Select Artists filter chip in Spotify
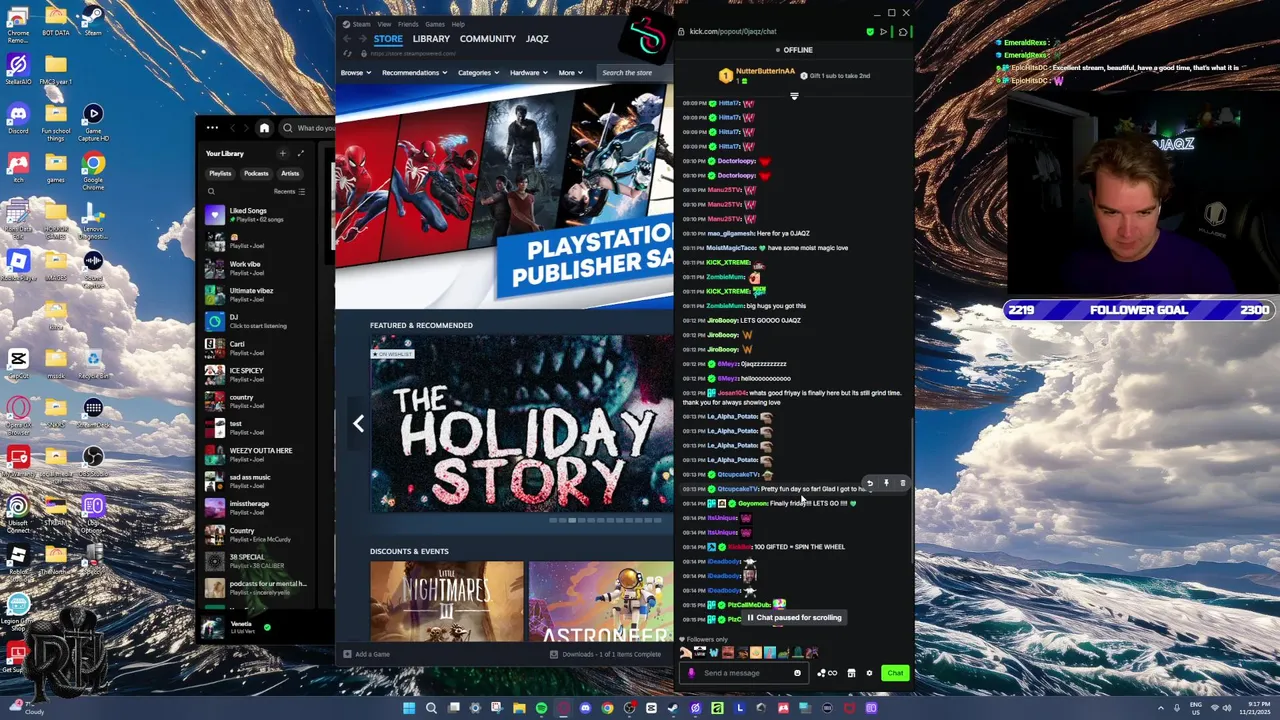Viewport: 1280px width, 720px height. click(x=290, y=173)
